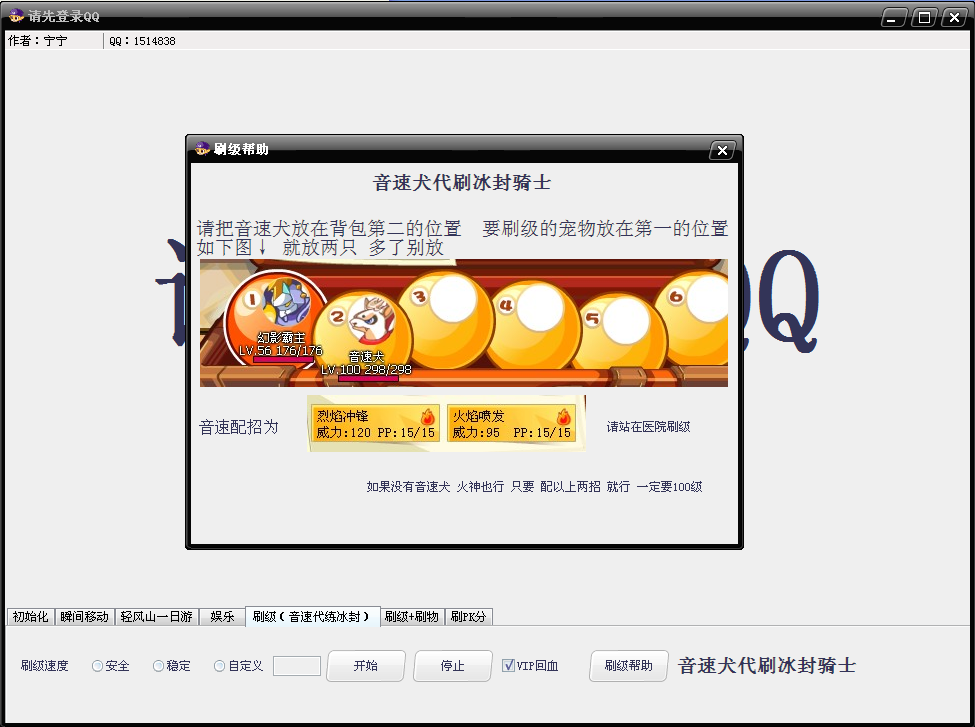Select the 安全 speed option

point(96,666)
